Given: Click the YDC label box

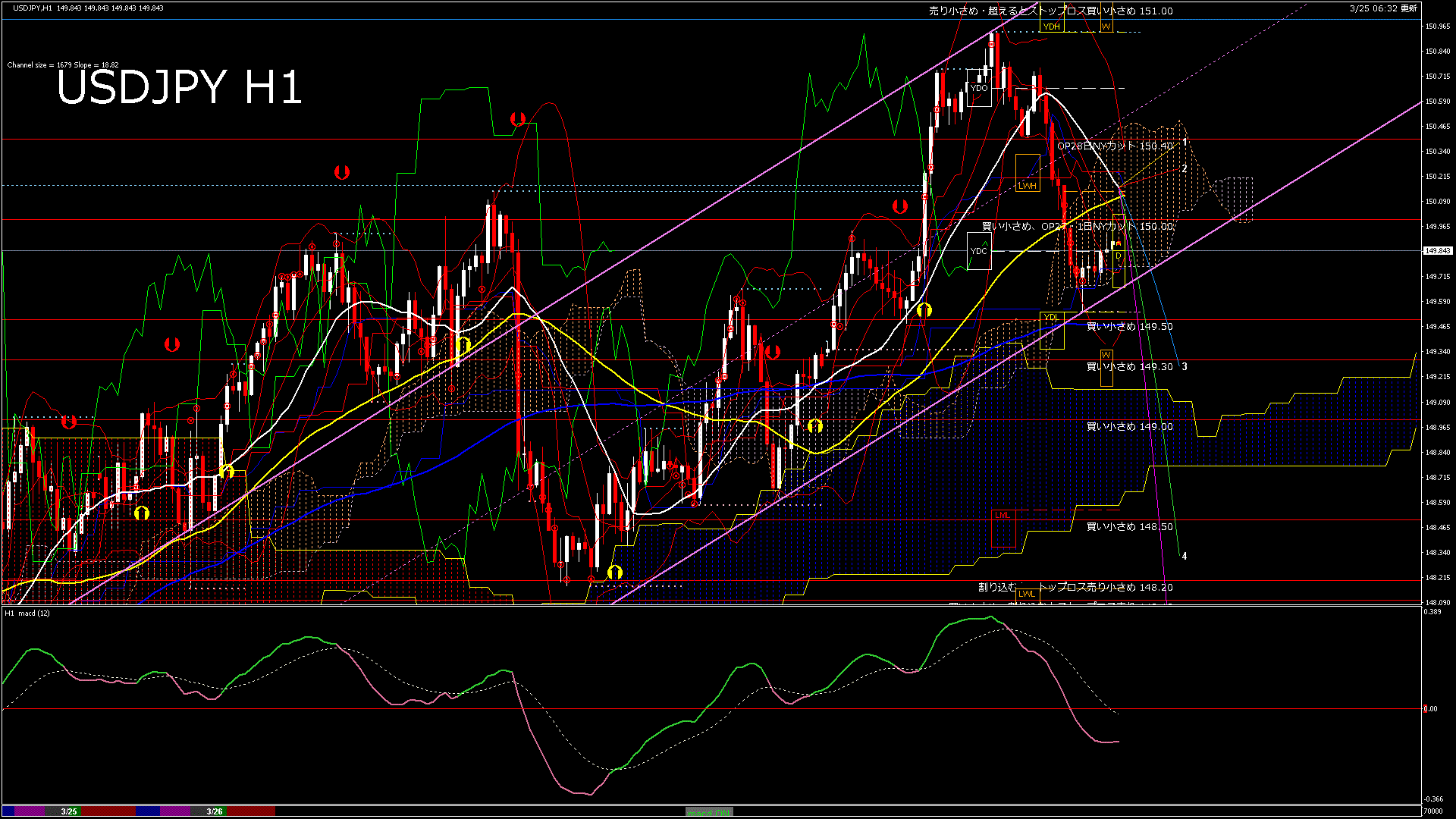Looking at the screenshot, I should tap(979, 251).
